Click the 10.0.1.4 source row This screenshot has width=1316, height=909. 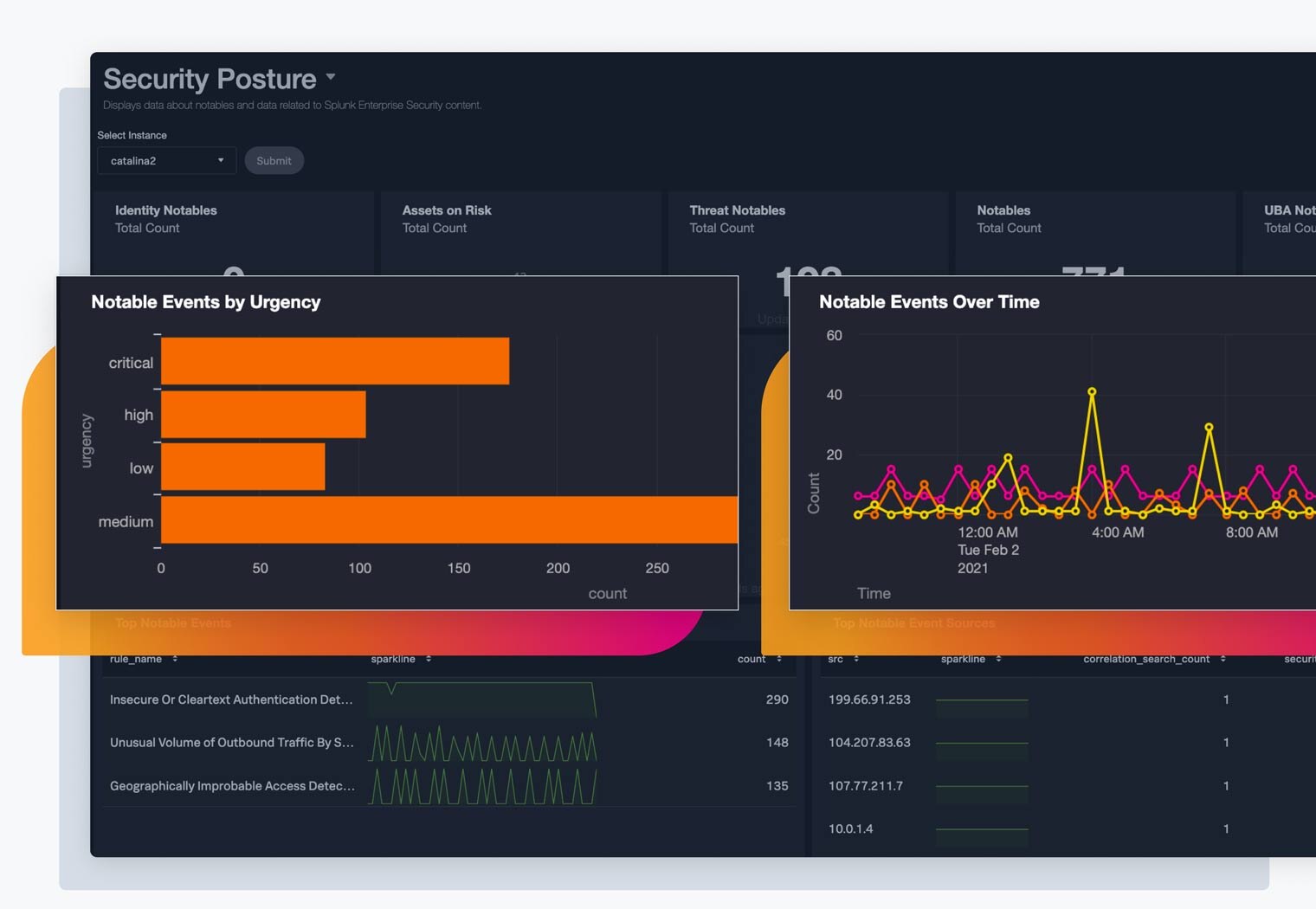(x=850, y=829)
